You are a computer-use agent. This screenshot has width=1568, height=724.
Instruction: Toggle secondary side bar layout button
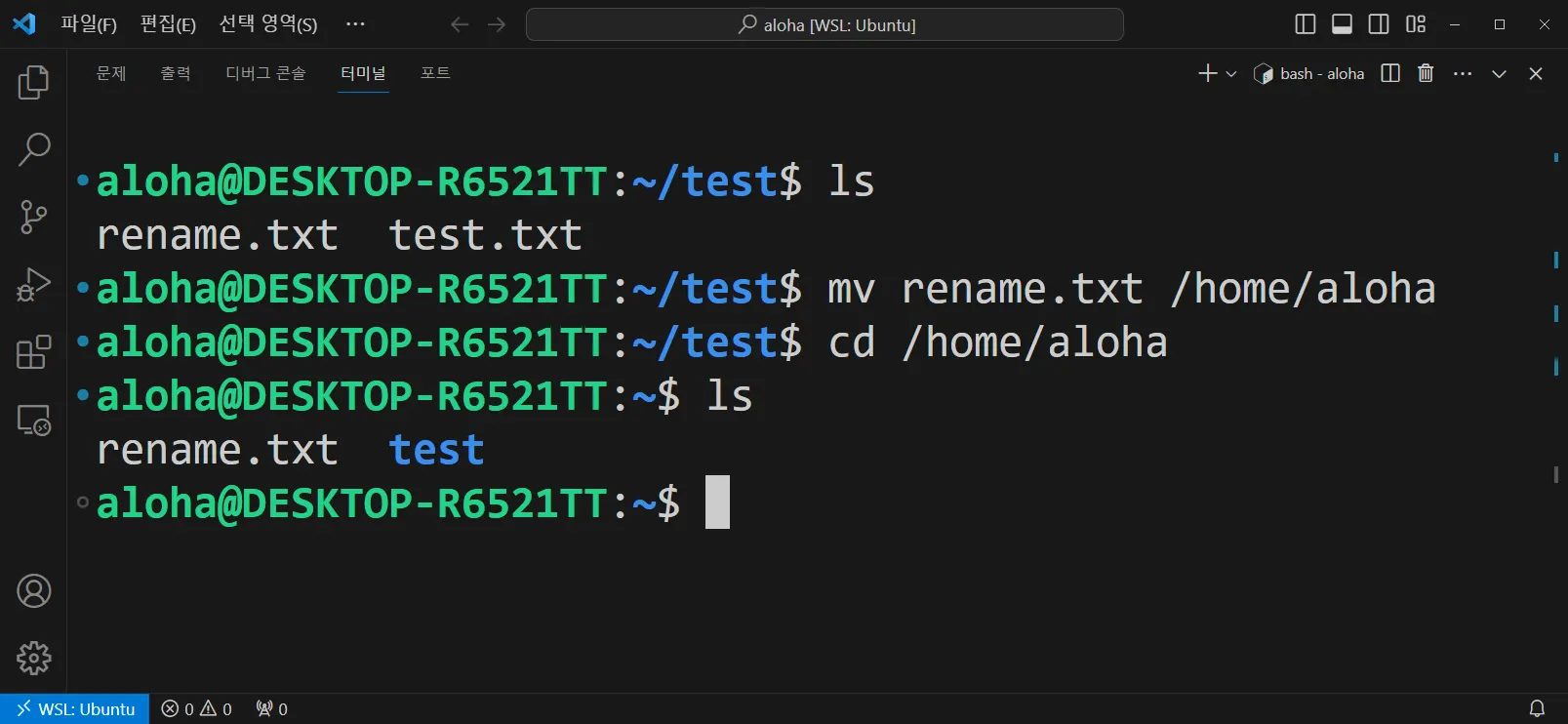click(x=1379, y=24)
